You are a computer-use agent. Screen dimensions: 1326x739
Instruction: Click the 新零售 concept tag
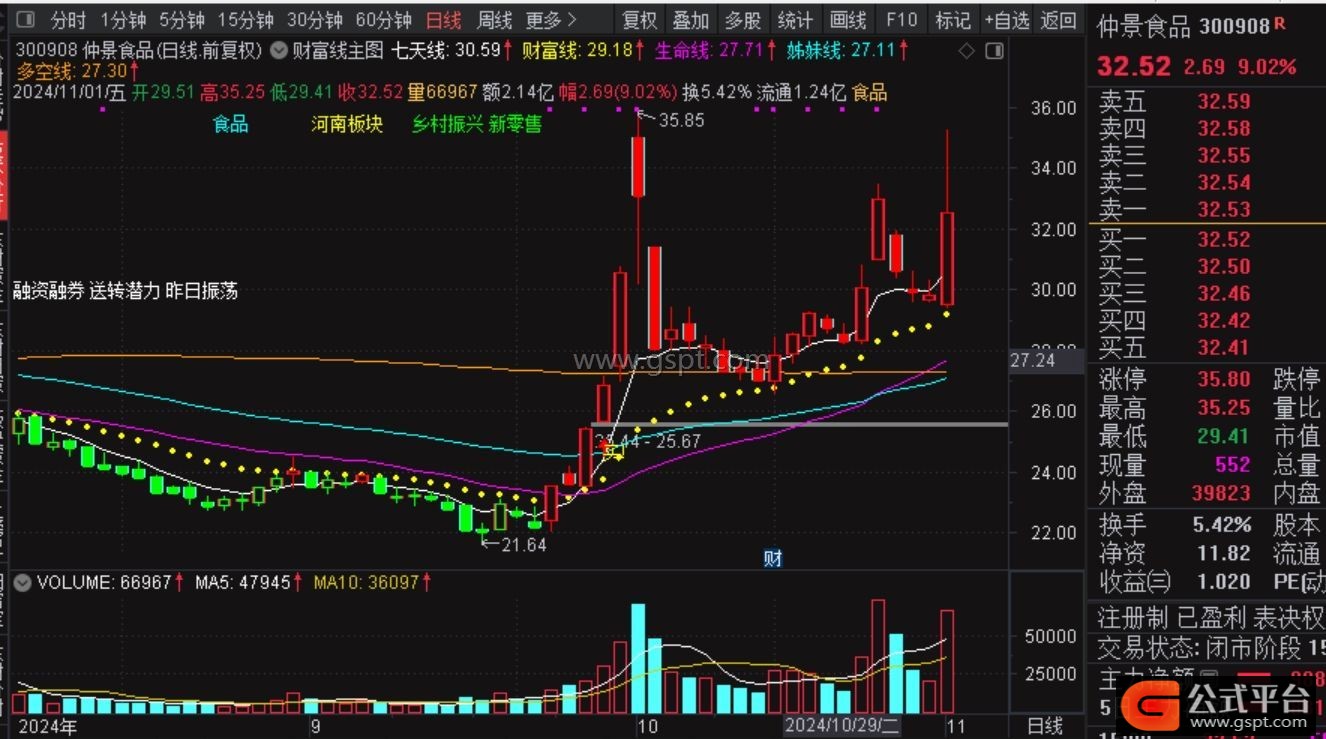[x=515, y=125]
